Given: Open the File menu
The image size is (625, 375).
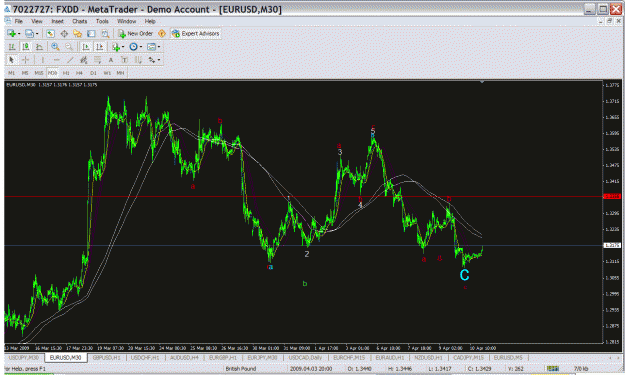Looking at the screenshot, I should coord(18,21).
